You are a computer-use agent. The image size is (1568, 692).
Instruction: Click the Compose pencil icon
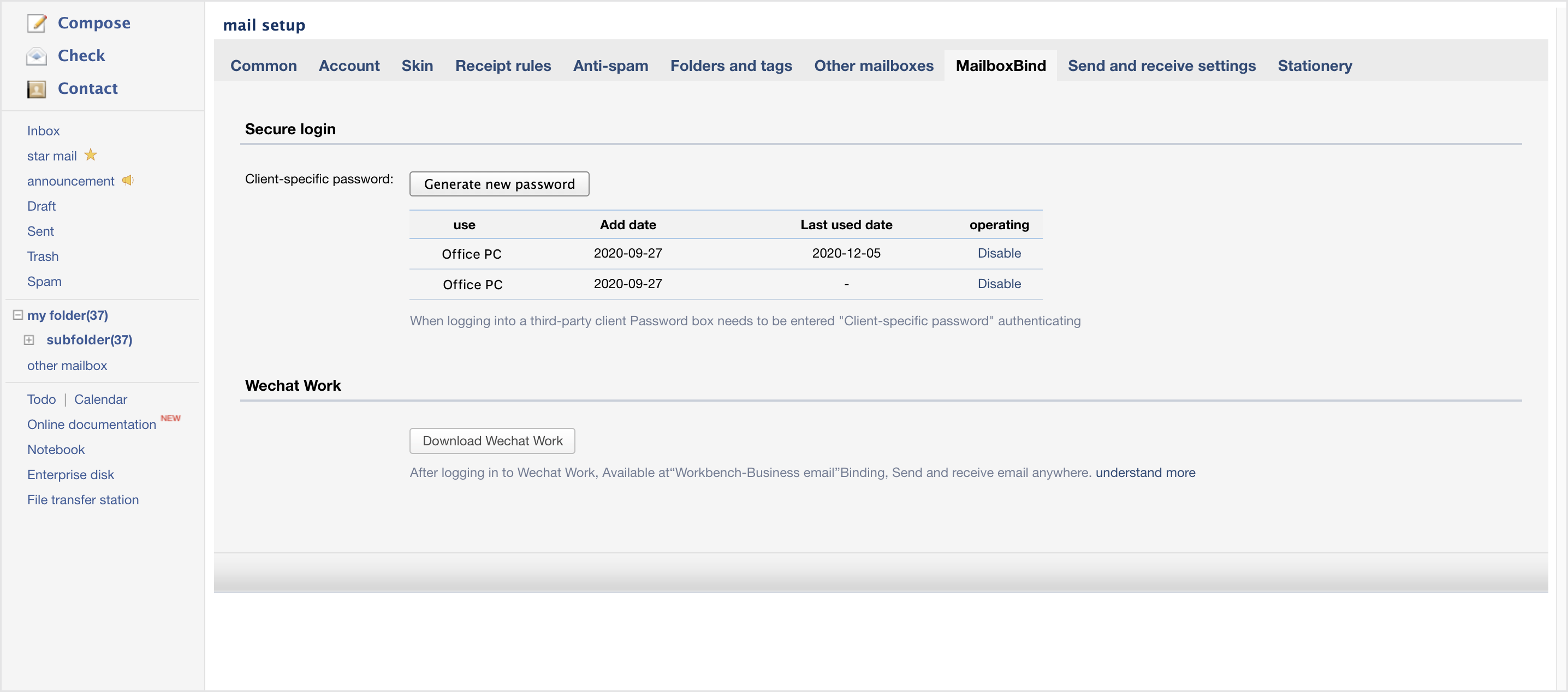(37, 23)
